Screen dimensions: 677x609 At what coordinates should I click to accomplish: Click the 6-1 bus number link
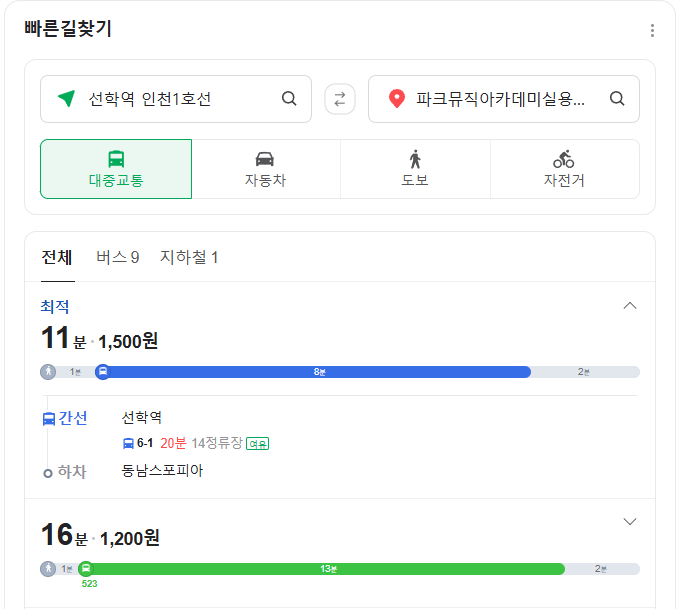pos(145,443)
